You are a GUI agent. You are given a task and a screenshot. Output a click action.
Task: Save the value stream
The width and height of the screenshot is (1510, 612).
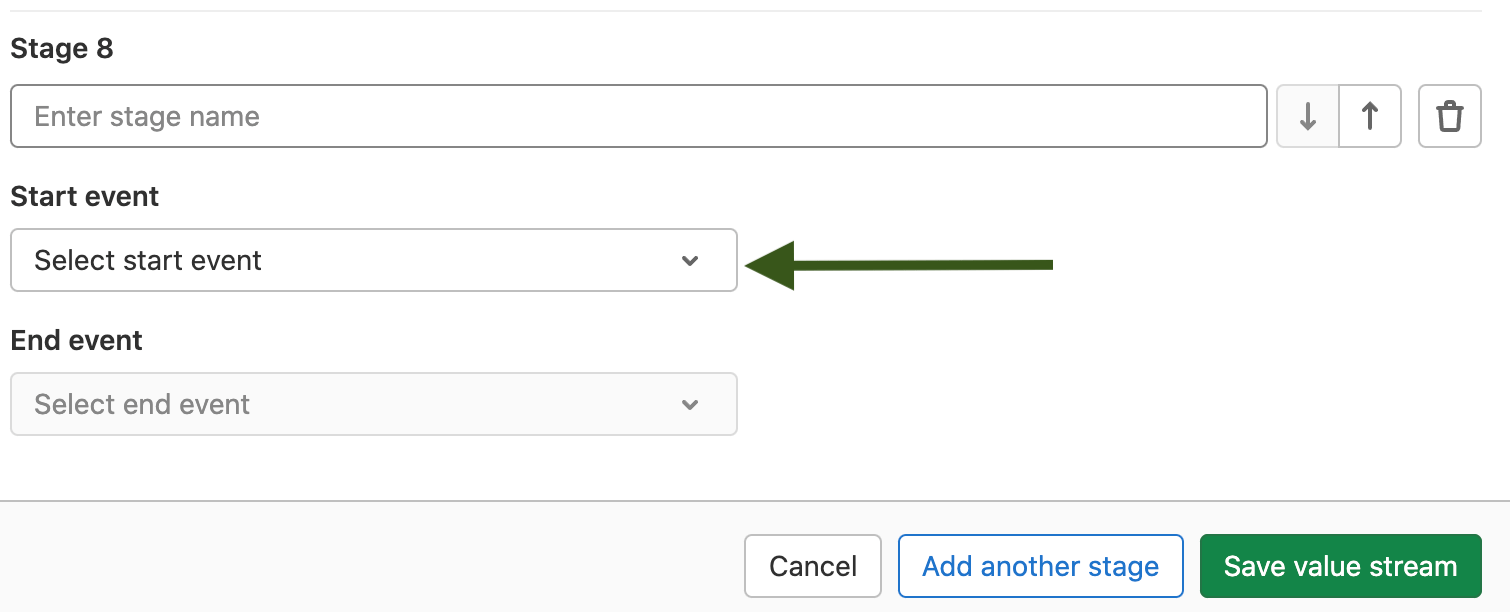tap(1340, 567)
